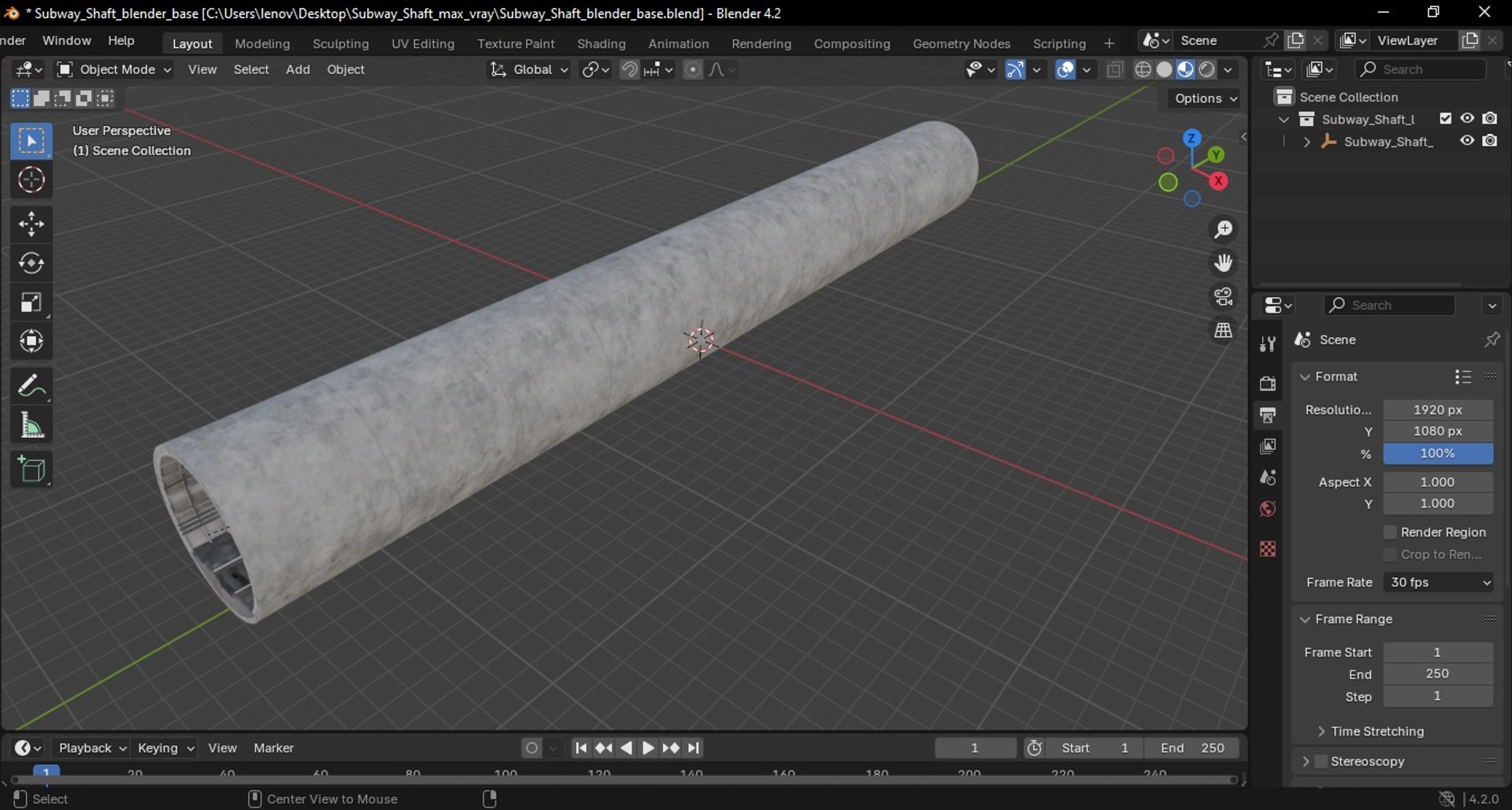Choose the Transform tool
The image size is (1512, 810).
pos(31,341)
